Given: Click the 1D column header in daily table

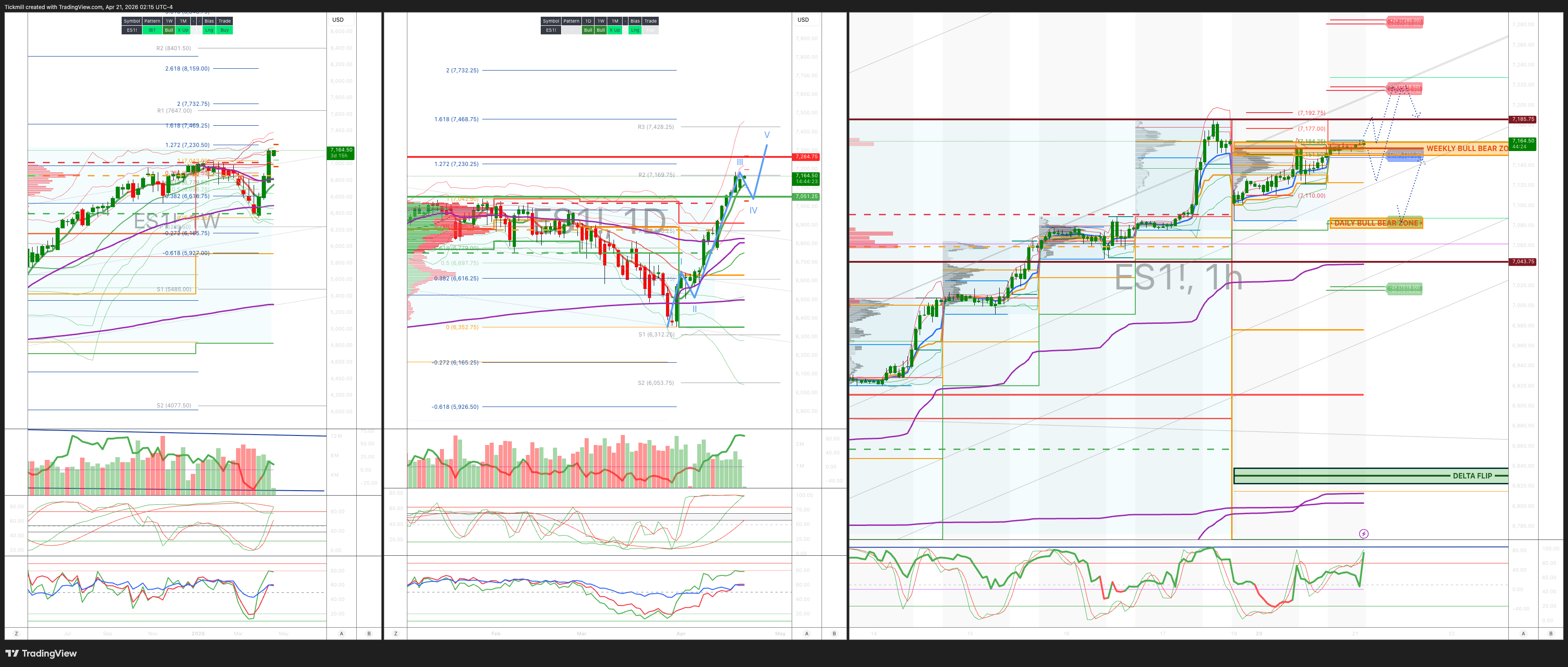Looking at the screenshot, I should [588, 21].
